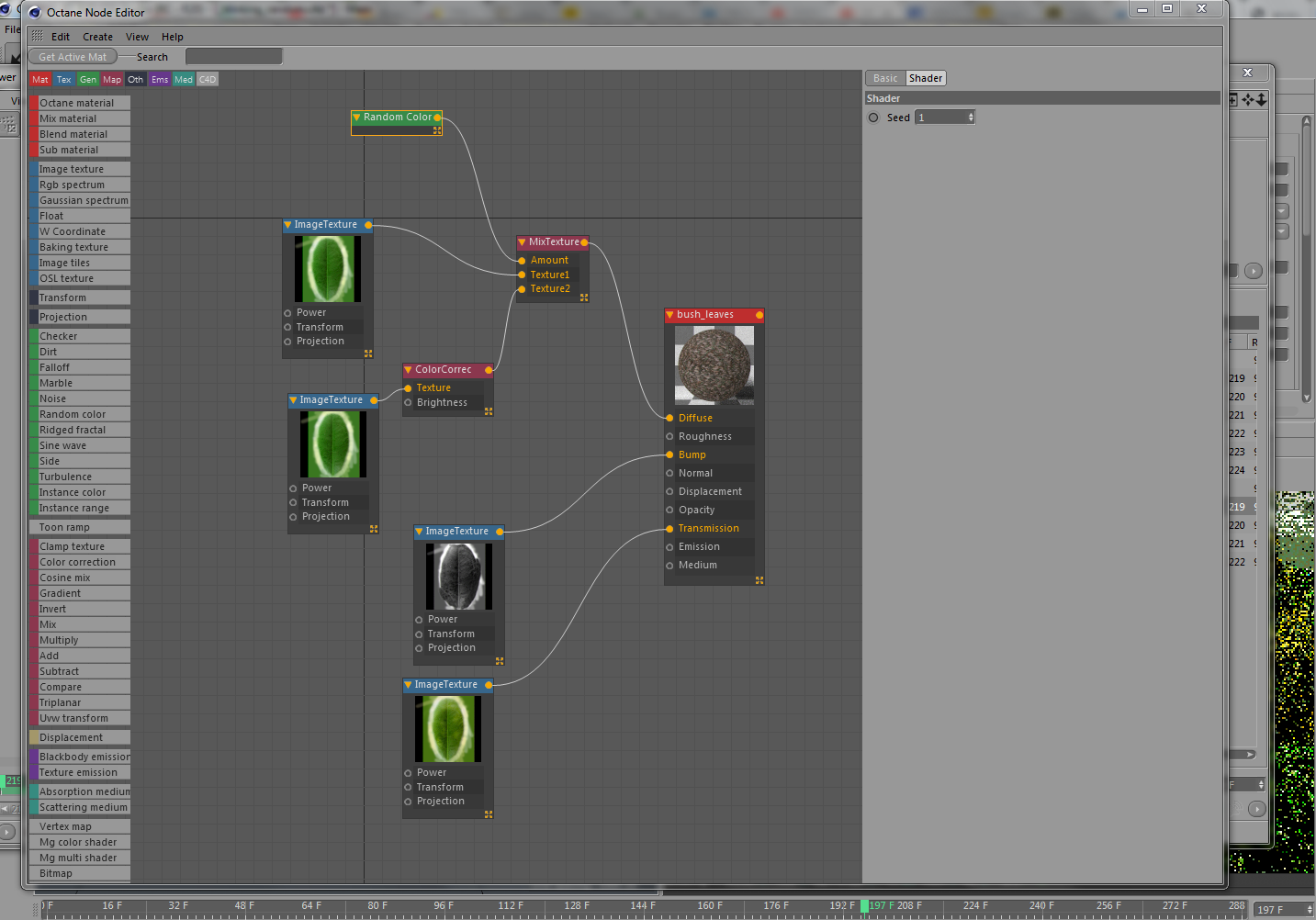Viewport: 1316px width, 920px height.
Task: Click the Get Active Mat button
Action: (x=73, y=57)
